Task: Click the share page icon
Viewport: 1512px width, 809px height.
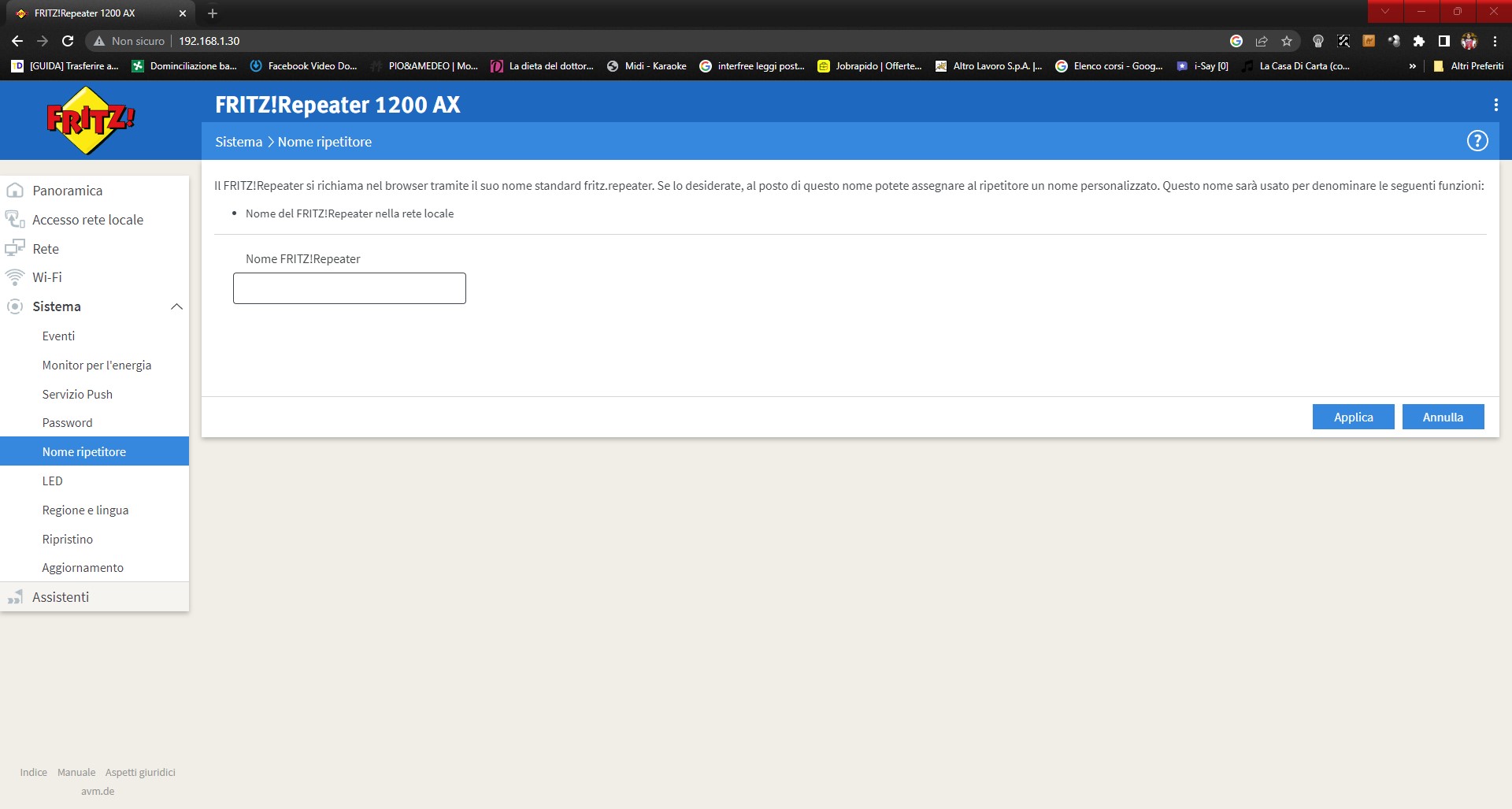Action: pyautogui.click(x=1262, y=41)
